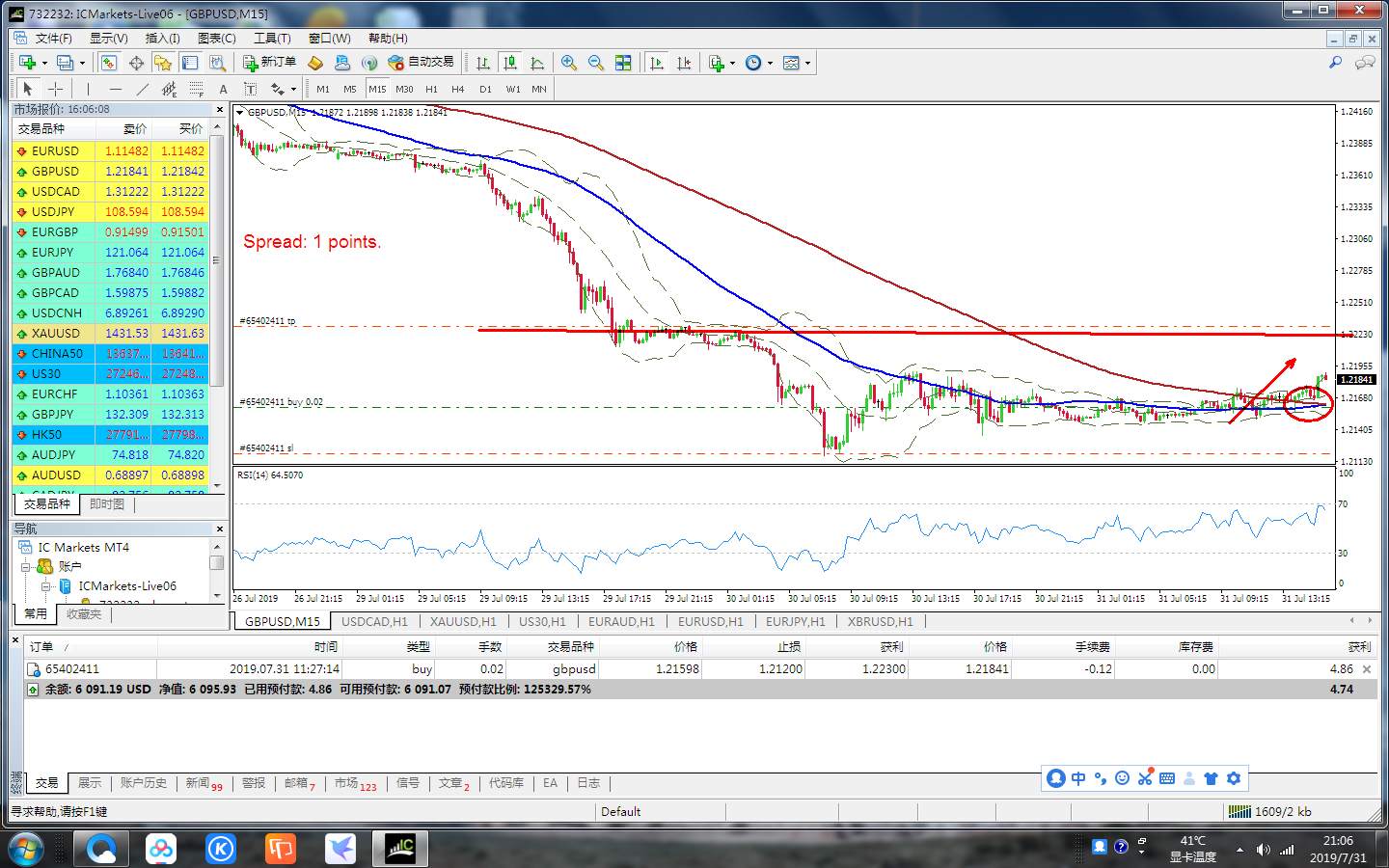1389x868 pixels.
Task: Select EURUSD row in market watch
Action: click(110, 150)
